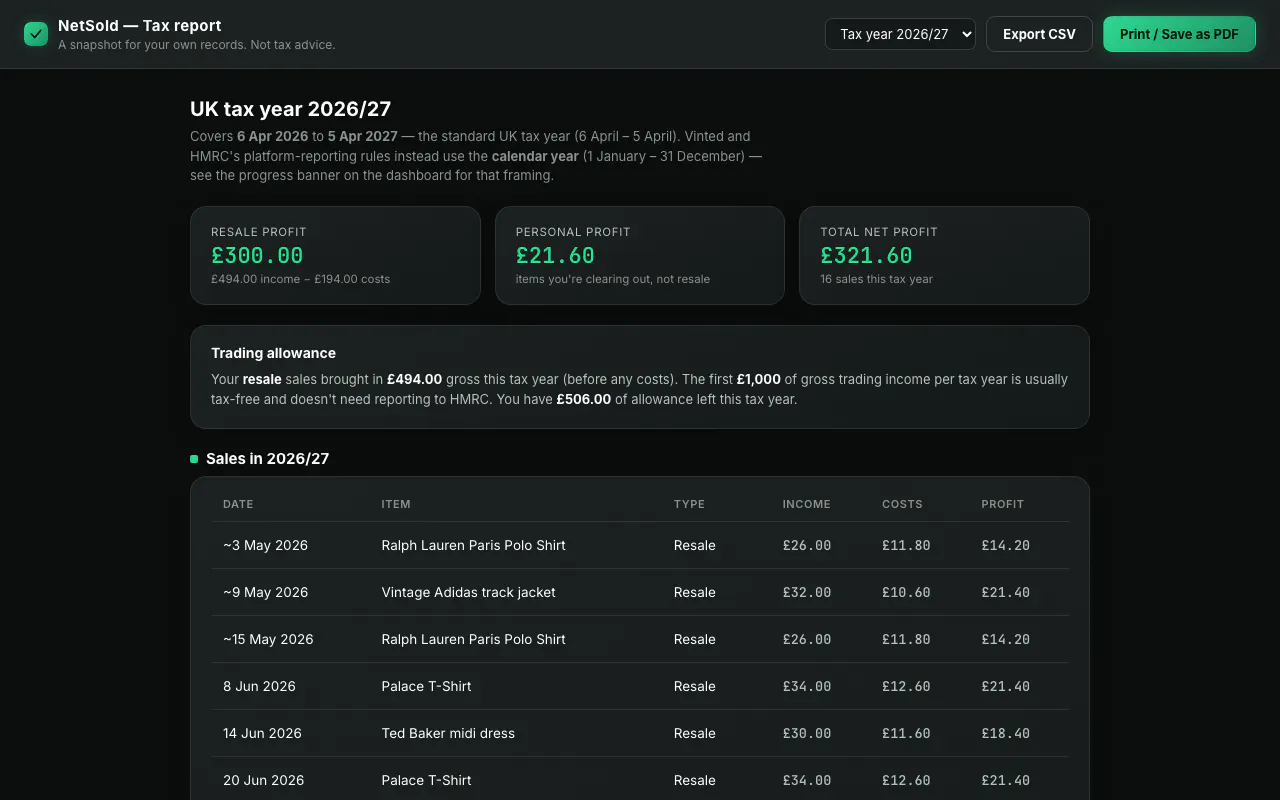1280x800 pixels.
Task: Click the £32.00 income of Adidas jacket
Action: click(x=806, y=592)
